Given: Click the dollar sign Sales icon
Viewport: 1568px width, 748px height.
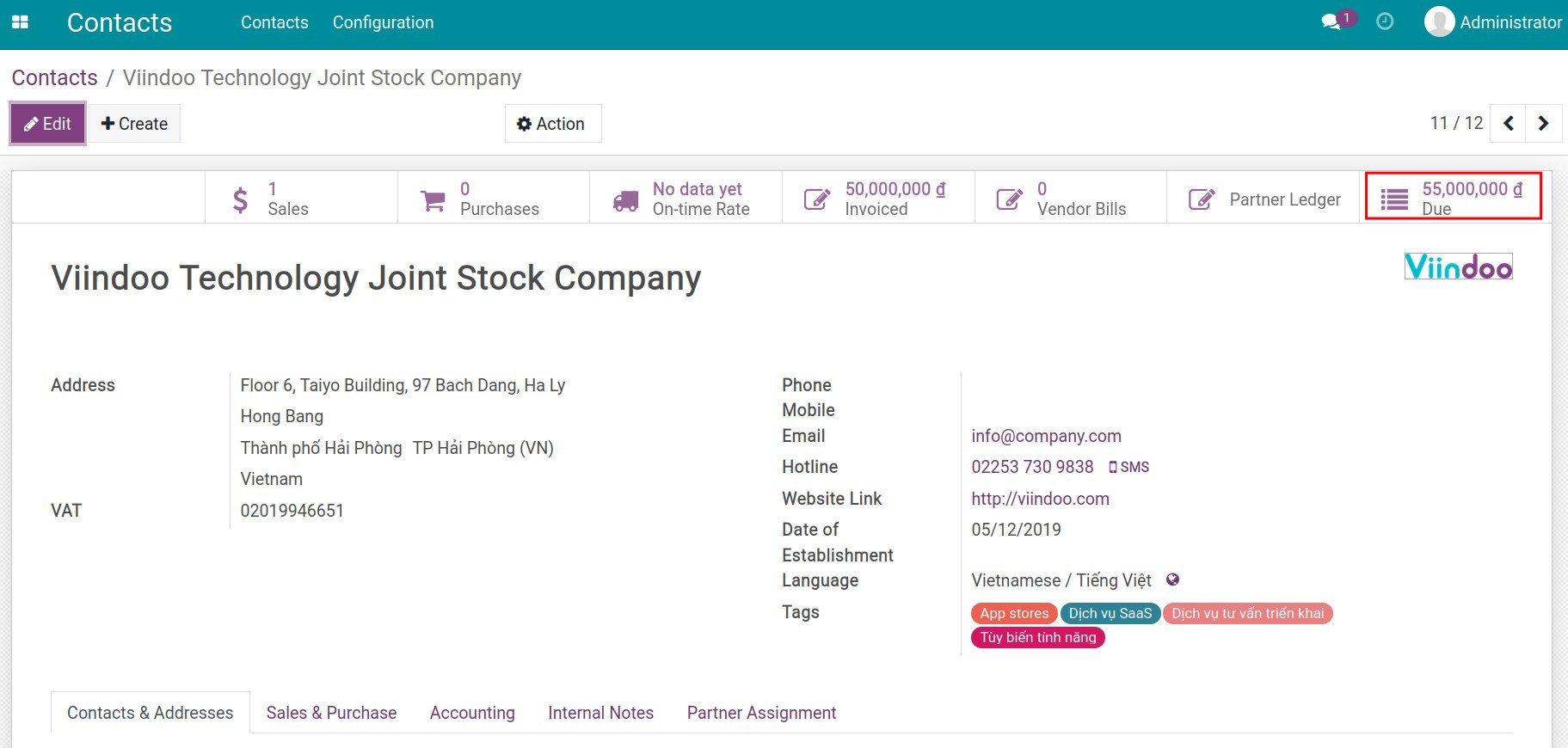Looking at the screenshot, I should point(241,199).
